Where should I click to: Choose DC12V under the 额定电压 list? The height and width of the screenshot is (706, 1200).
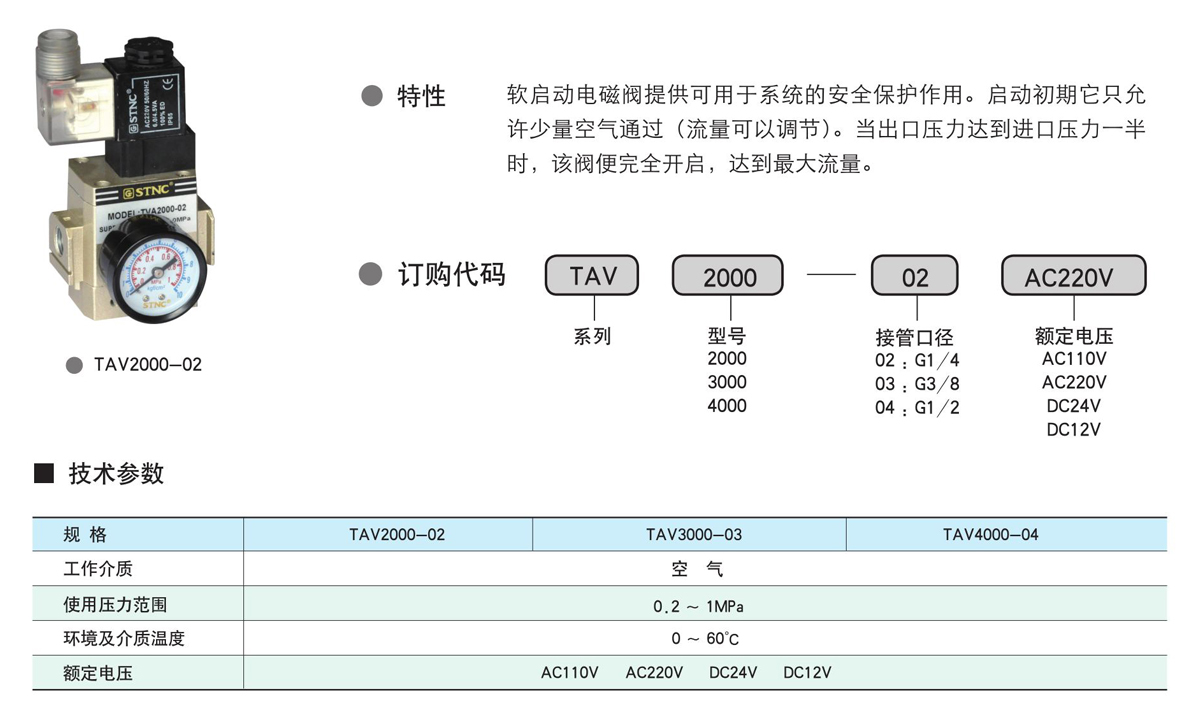coord(1073,430)
